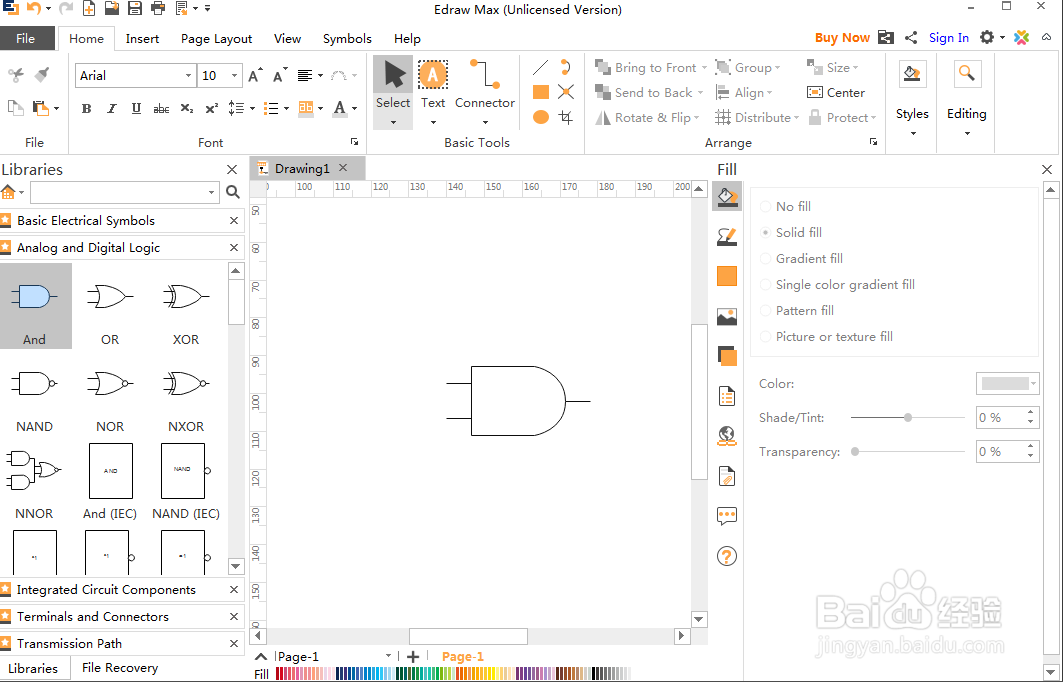Adjust the Shade/Tint slider handle
1063x682 pixels.
pyautogui.click(x=908, y=418)
